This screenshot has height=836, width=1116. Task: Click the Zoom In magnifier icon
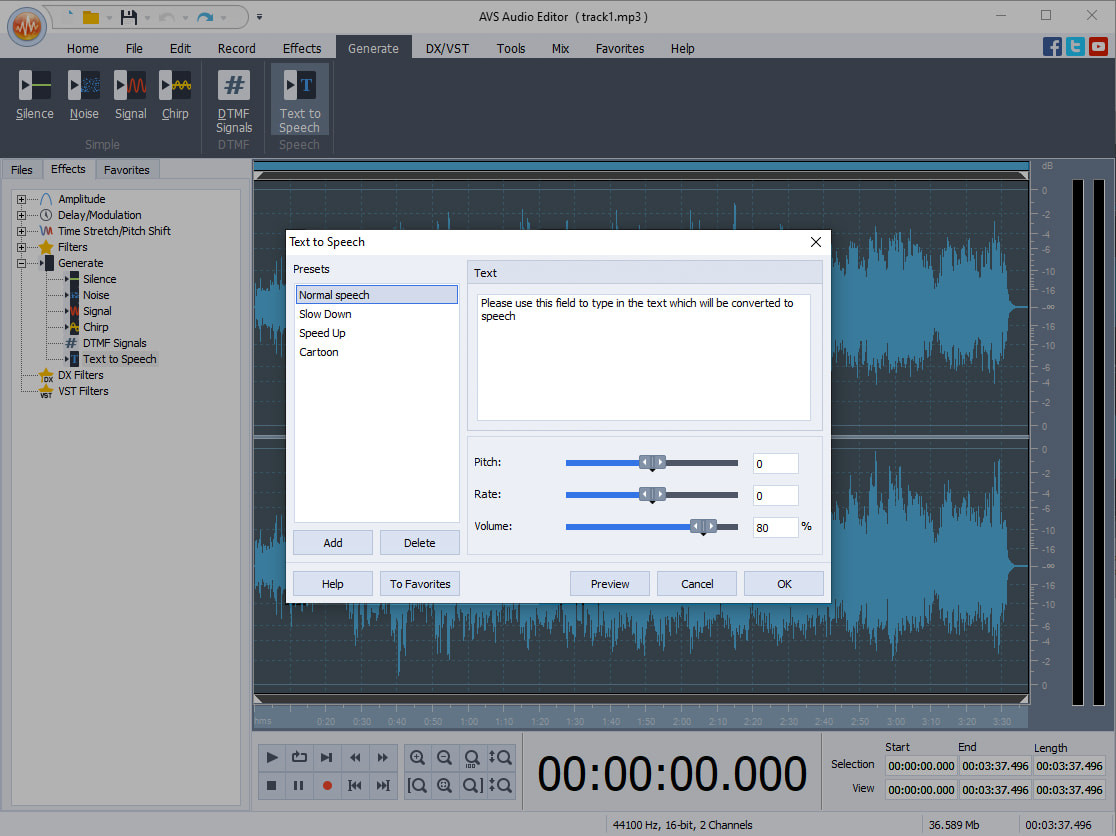pos(417,757)
